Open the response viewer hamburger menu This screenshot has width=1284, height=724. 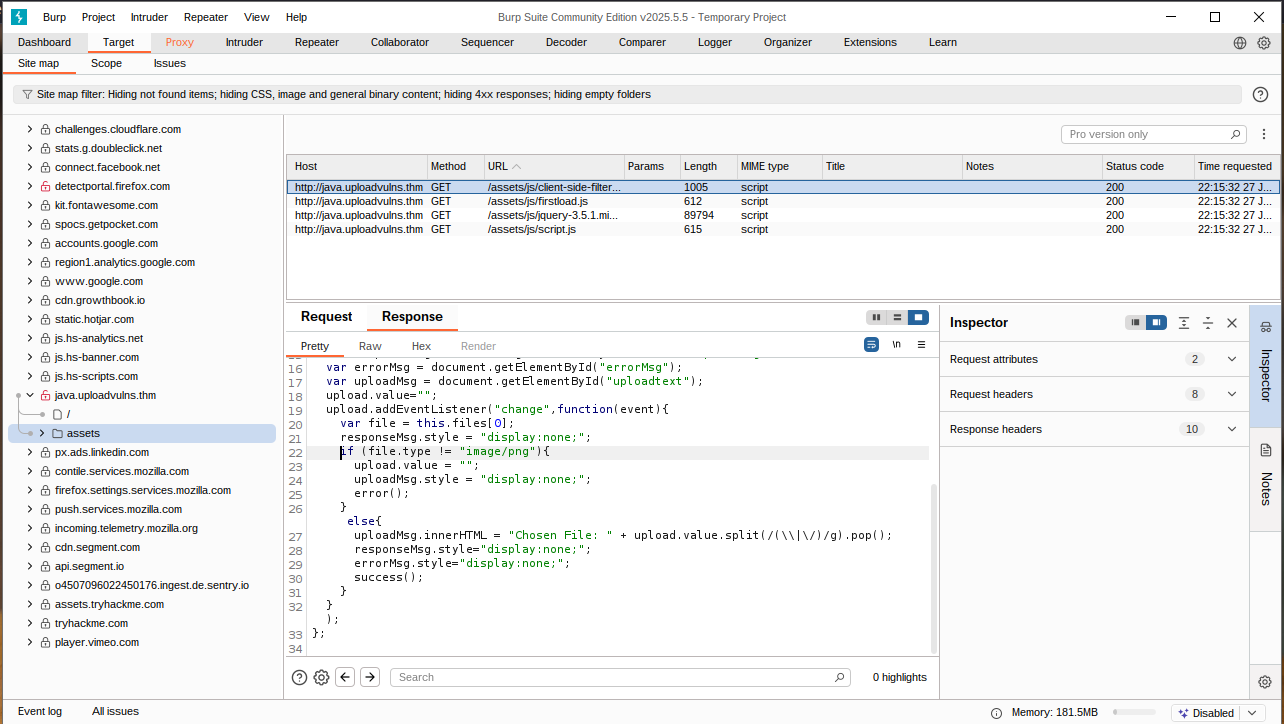click(921, 344)
